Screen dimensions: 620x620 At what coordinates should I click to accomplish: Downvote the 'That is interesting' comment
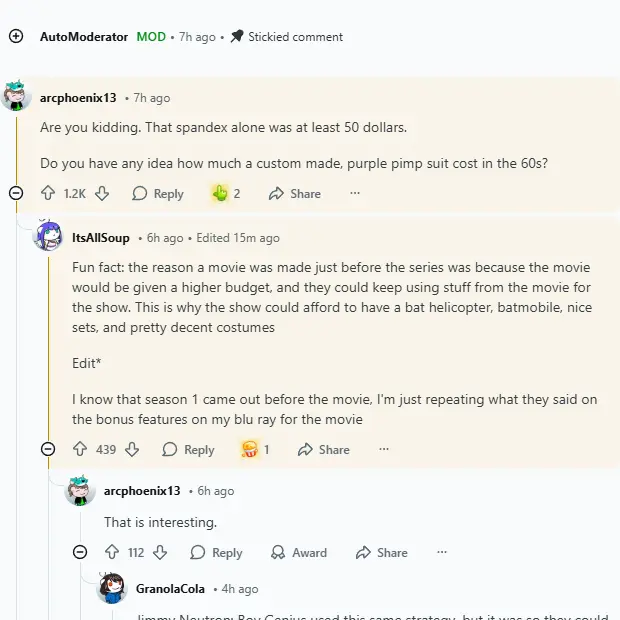pos(160,552)
